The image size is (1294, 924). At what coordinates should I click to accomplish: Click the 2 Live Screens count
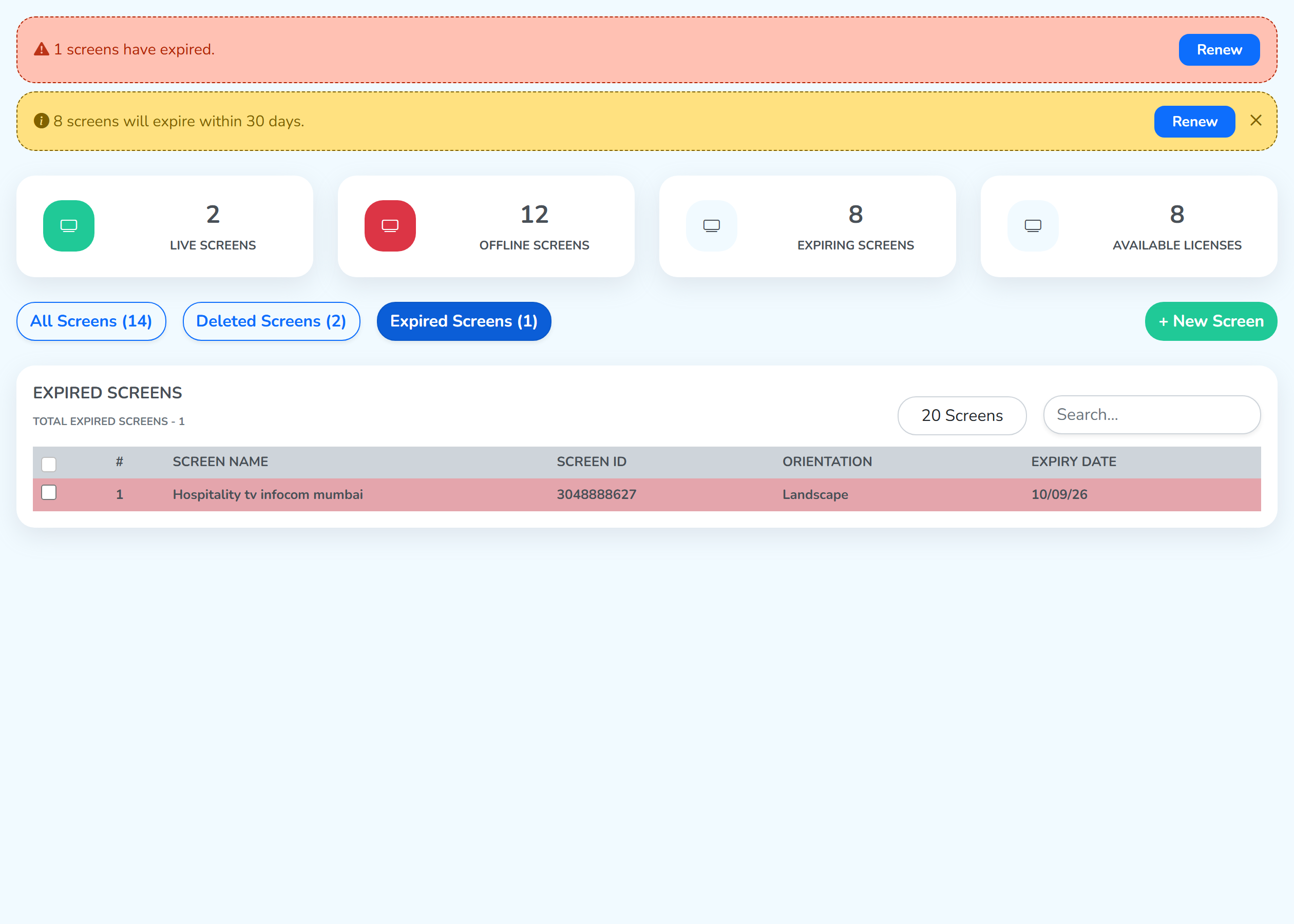[213, 215]
